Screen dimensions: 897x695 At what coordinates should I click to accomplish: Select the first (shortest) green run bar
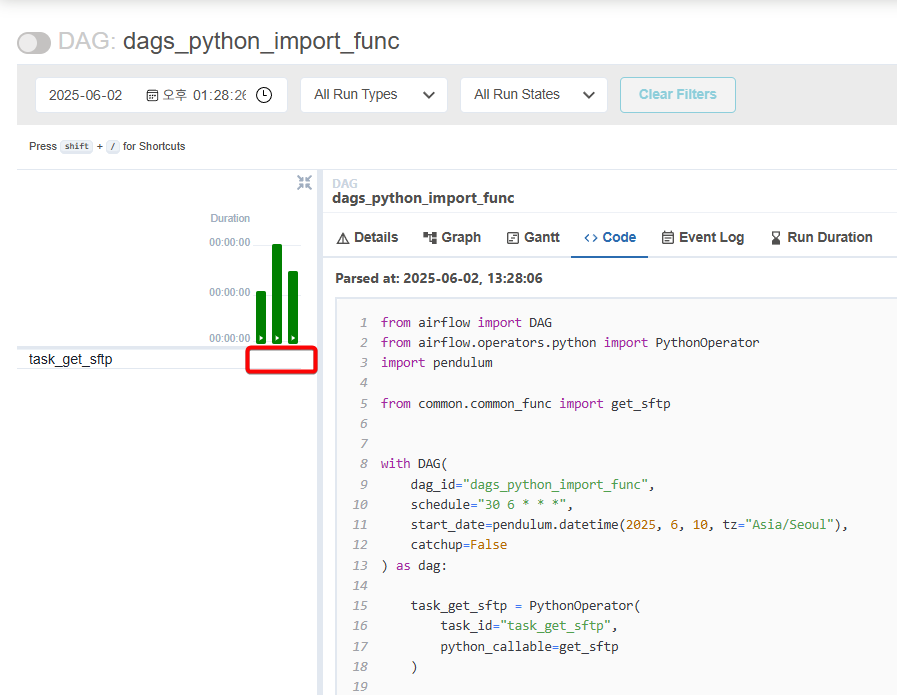261,317
